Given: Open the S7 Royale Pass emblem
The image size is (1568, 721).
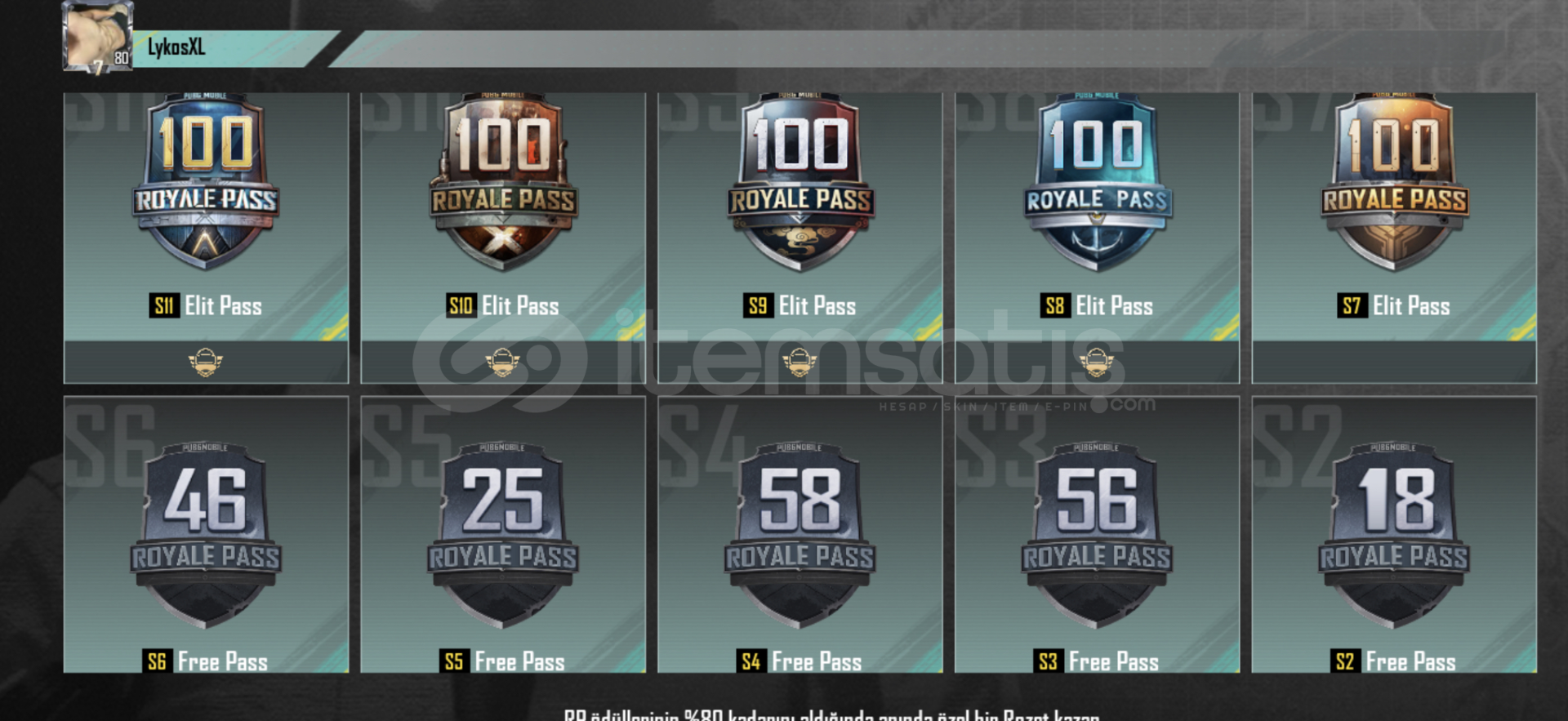Looking at the screenshot, I should pyautogui.click(x=1395, y=182).
